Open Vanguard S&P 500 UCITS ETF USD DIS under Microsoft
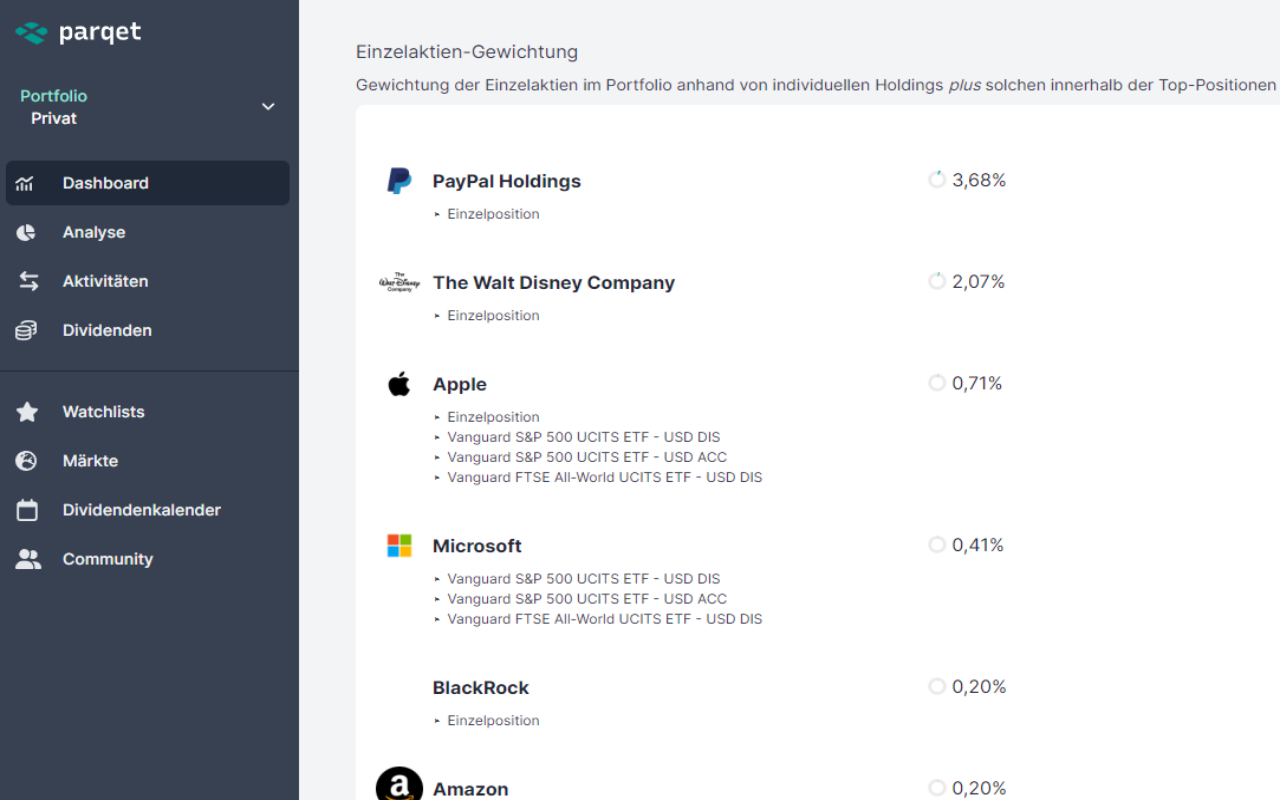The image size is (1280, 800). (x=586, y=578)
